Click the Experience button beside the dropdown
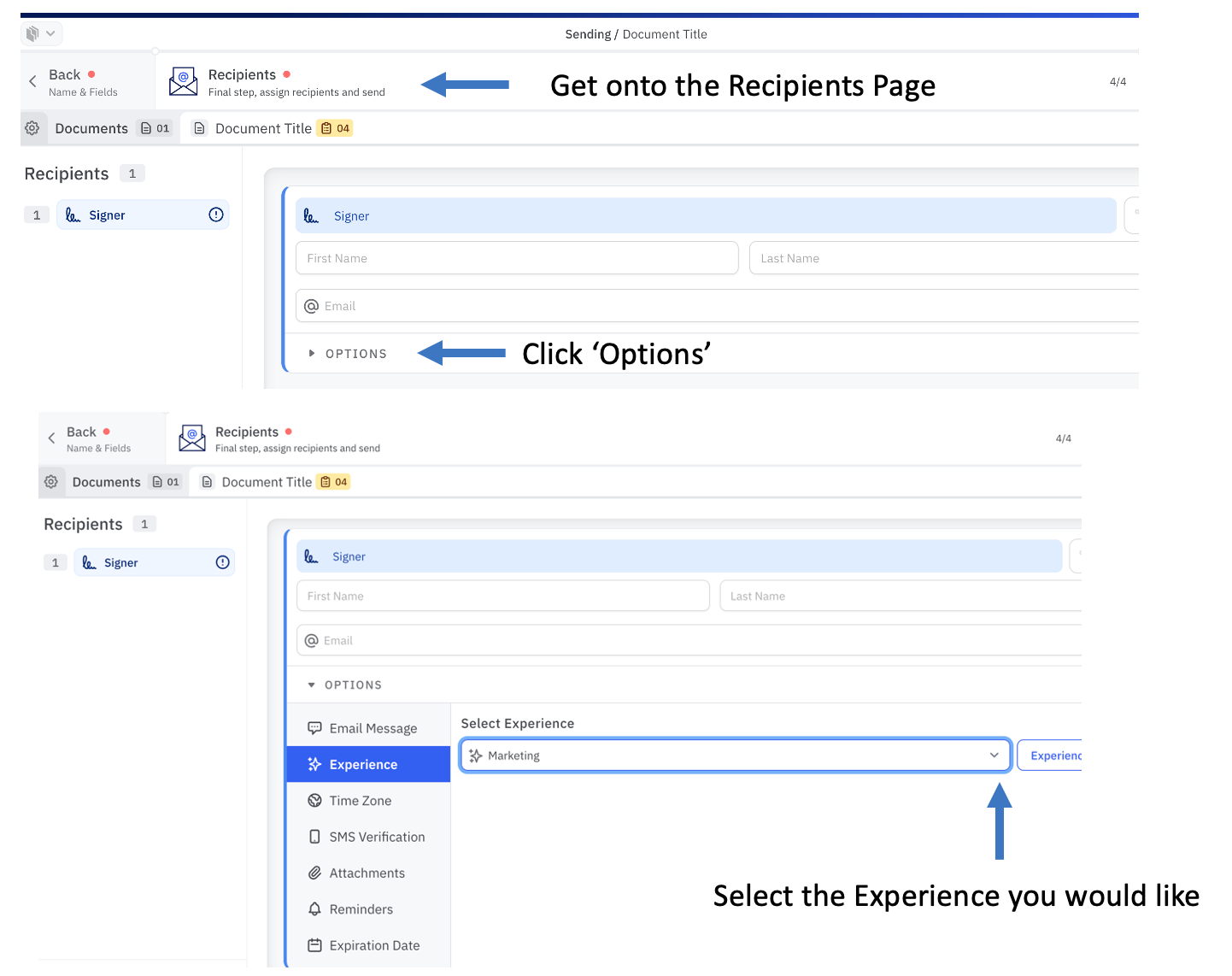The image size is (1232, 976). (1055, 755)
